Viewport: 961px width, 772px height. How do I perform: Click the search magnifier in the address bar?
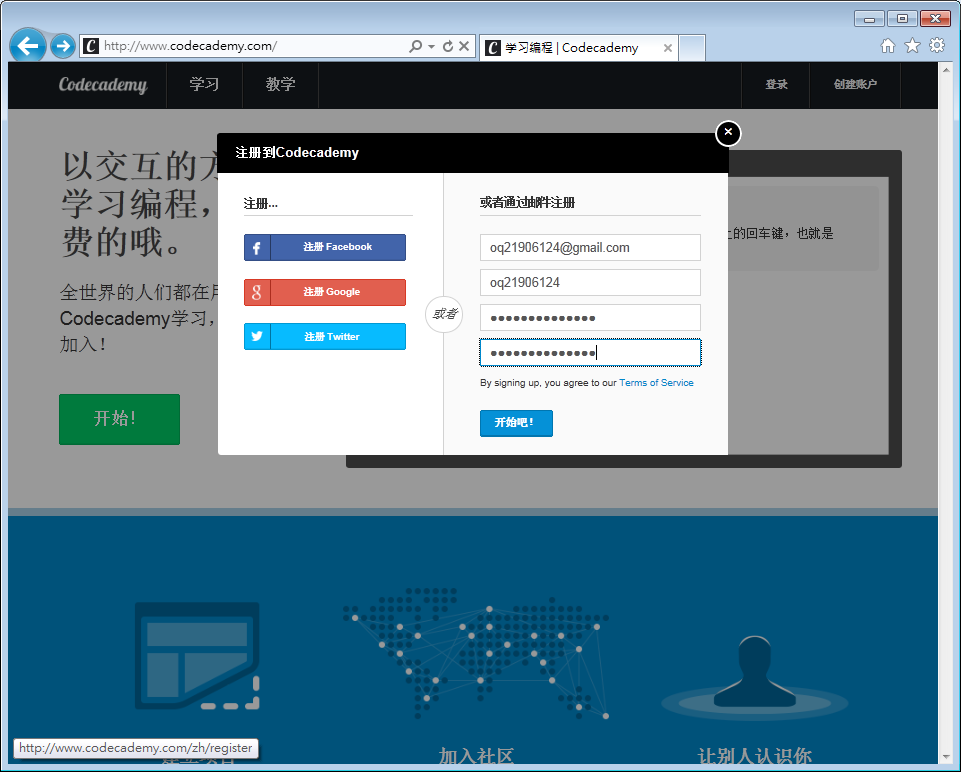[x=416, y=46]
